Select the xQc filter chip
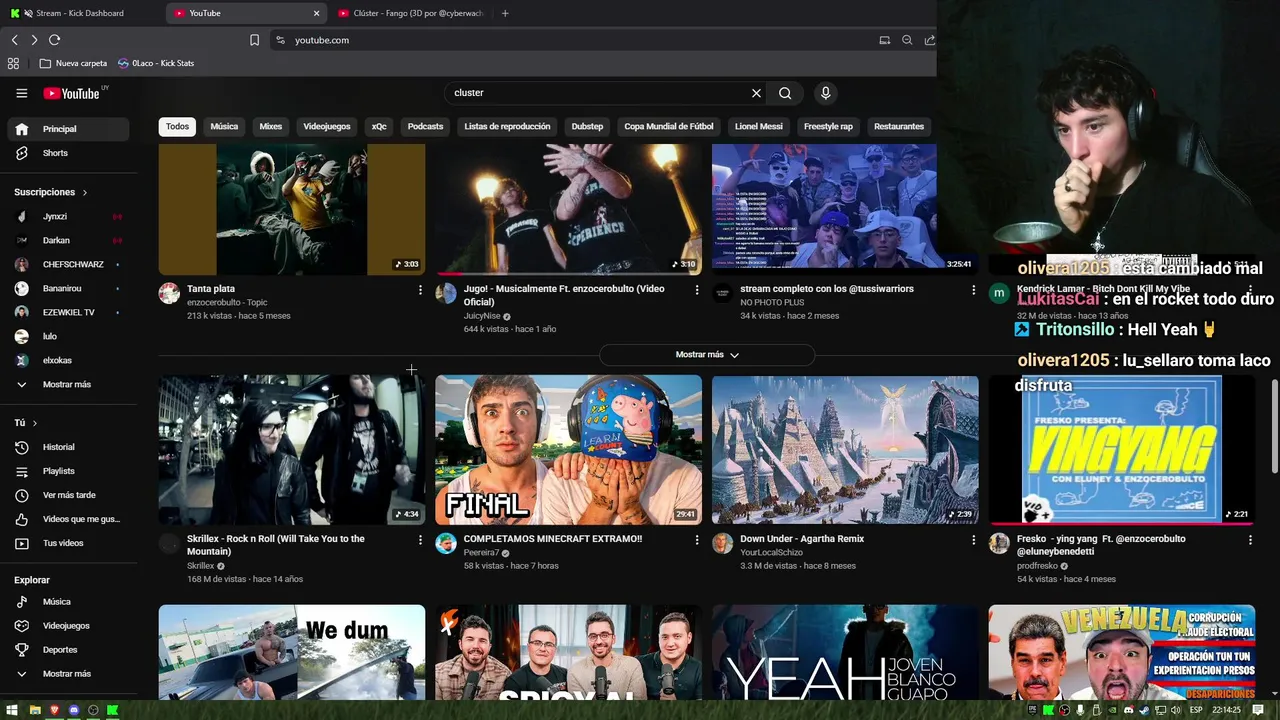The image size is (1280, 720). pyautogui.click(x=379, y=127)
